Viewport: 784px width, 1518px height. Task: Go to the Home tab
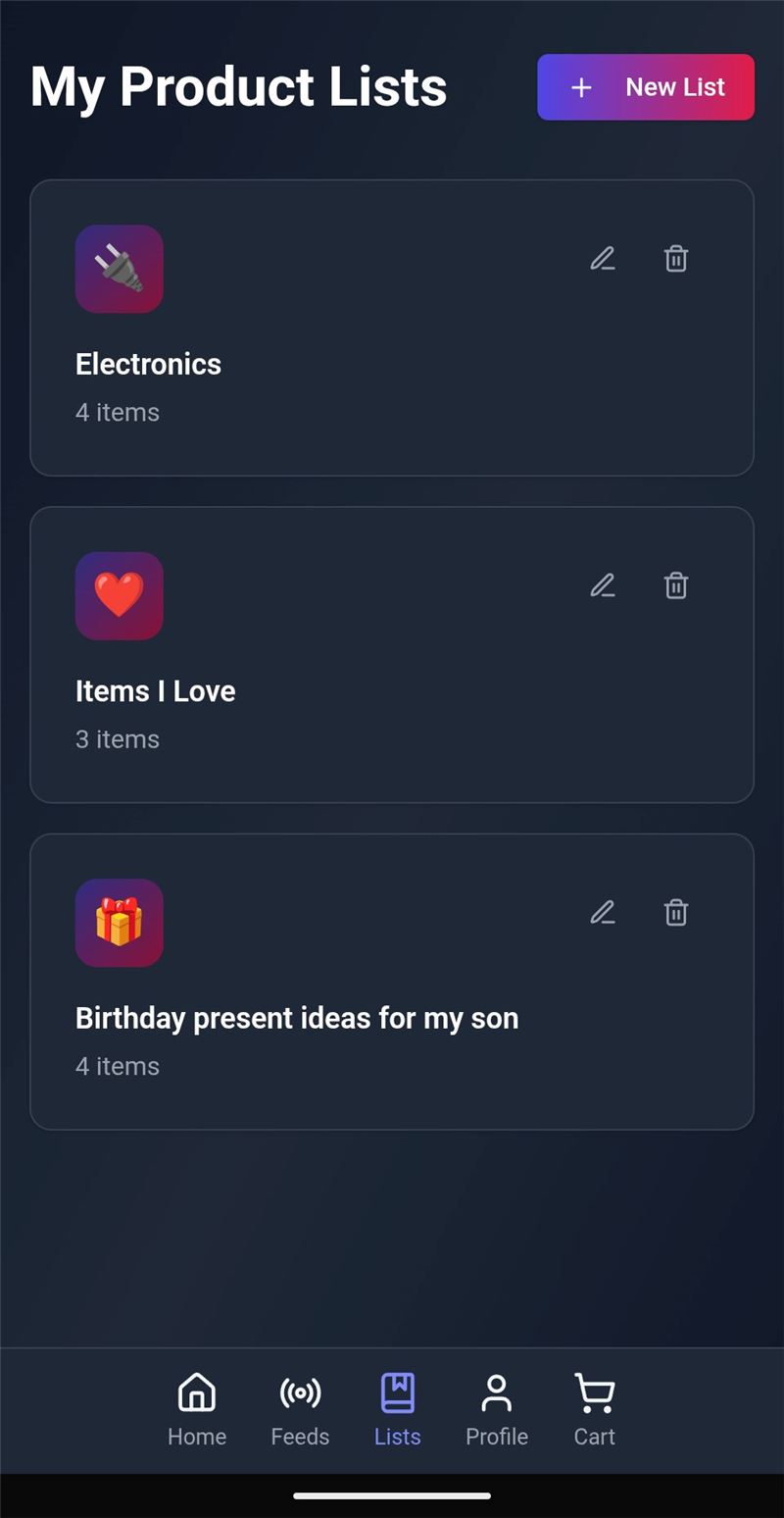tap(197, 1410)
